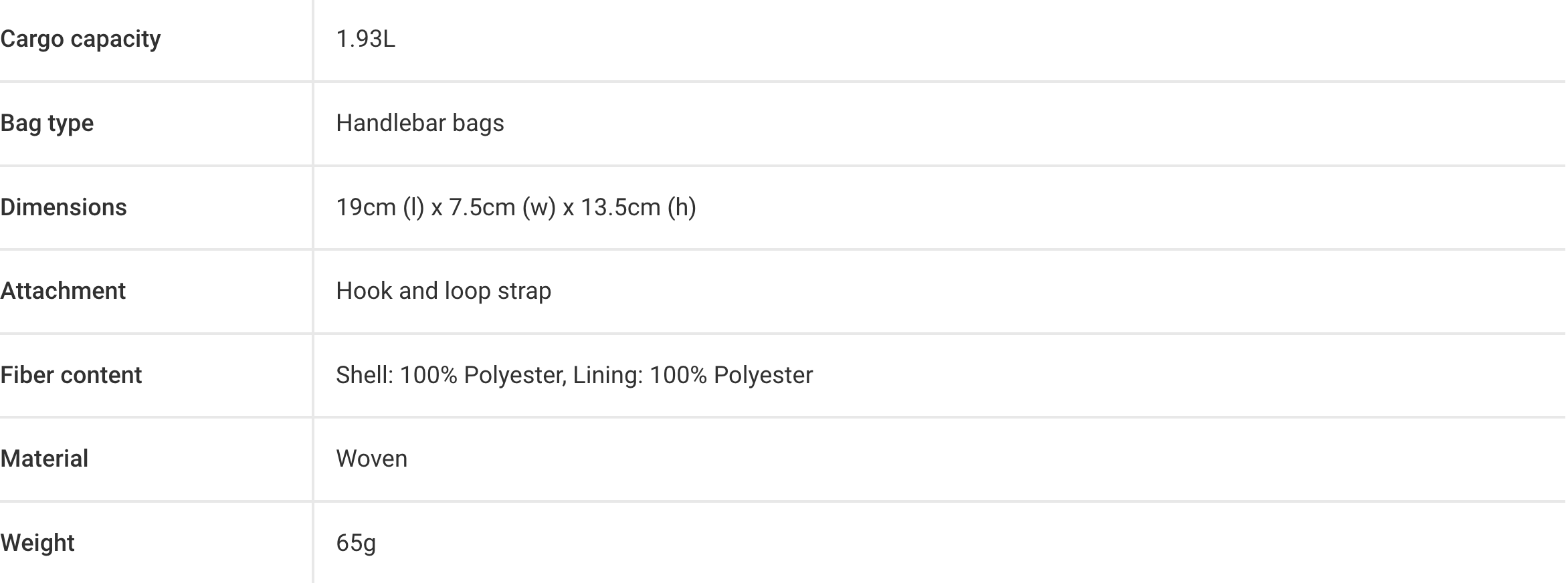Image resolution: width=1568 pixels, height=583 pixels.
Task: Click the 19cm (l) length value
Action: click(x=380, y=207)
